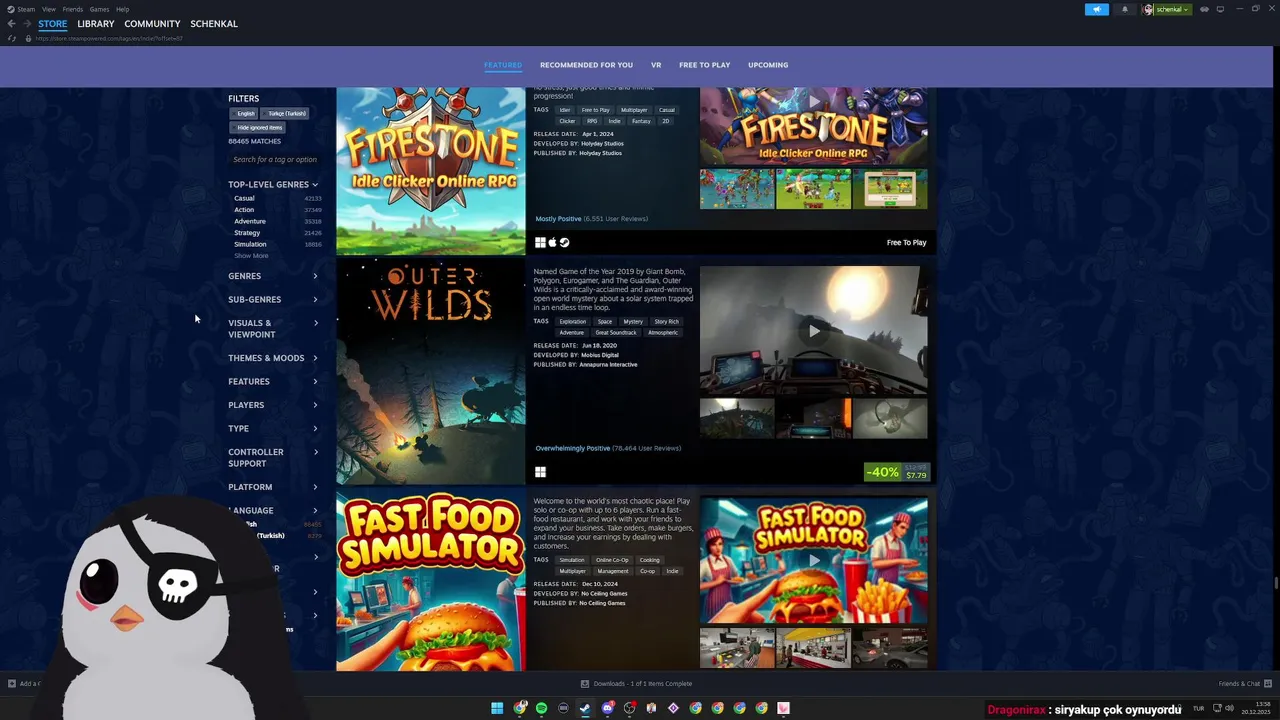Select the Upcoming tab

click(768, 65)
